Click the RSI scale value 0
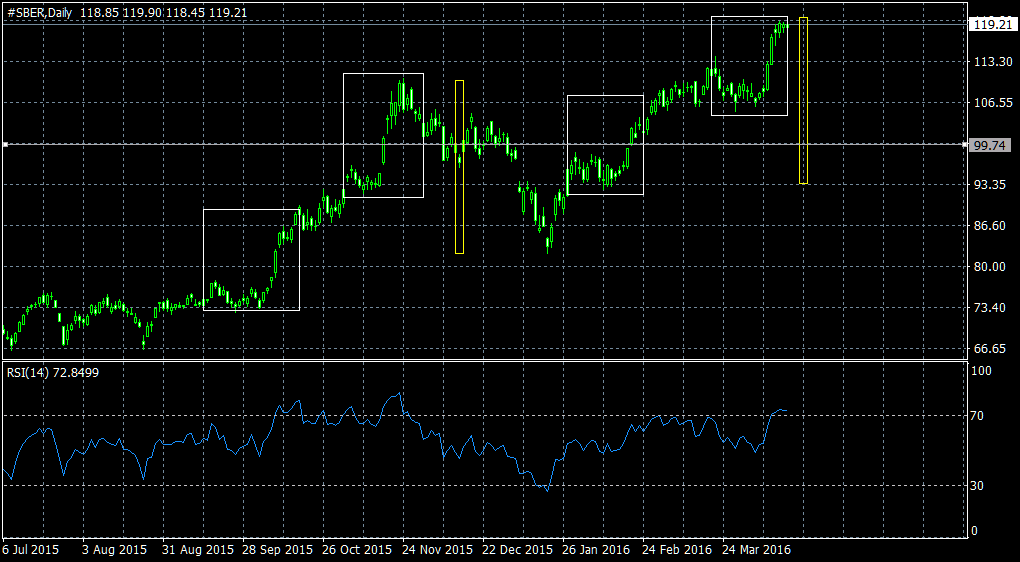The image size is (1020, 562). [974, 531]
